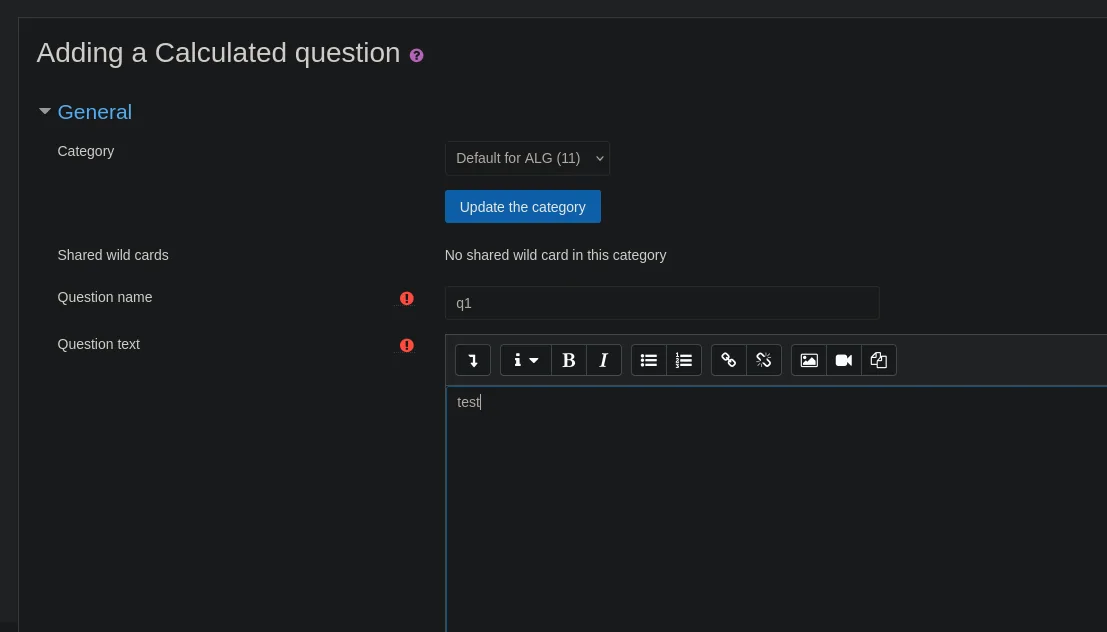Viewport: 1107px width, 632px height.
Task: Click the required icon beside Question text
Action: pyautogui.click(x=407, y=345)
